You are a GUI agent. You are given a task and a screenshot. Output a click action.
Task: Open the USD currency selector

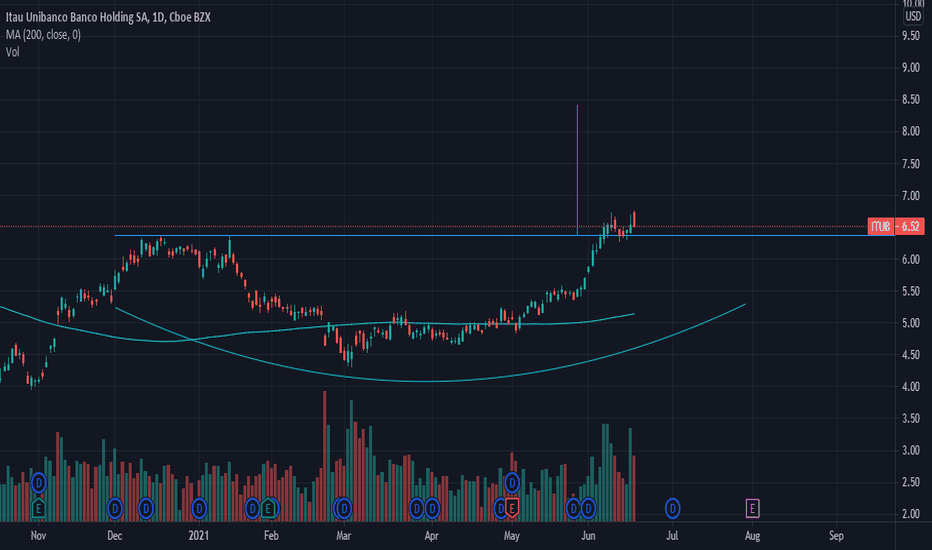913,16
